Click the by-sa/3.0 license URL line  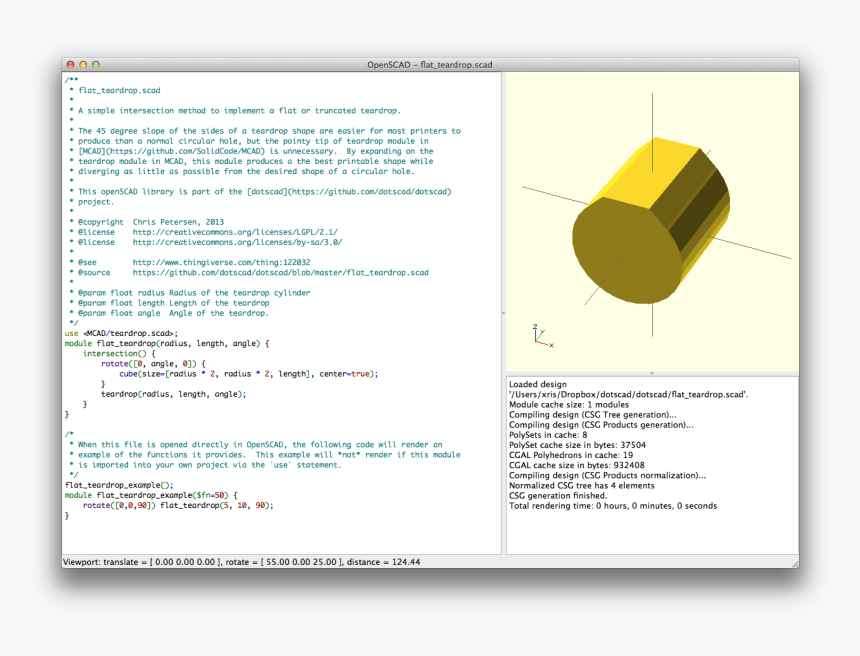(206, 242)
